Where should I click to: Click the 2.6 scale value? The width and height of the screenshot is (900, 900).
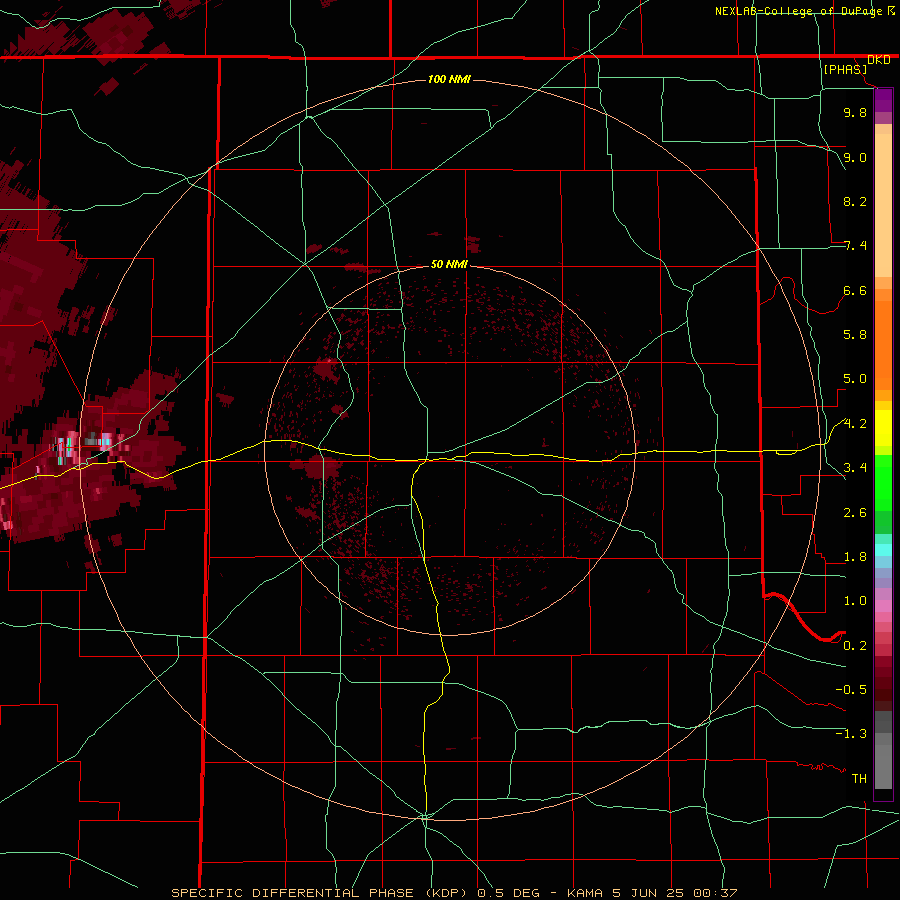(855, 513)
